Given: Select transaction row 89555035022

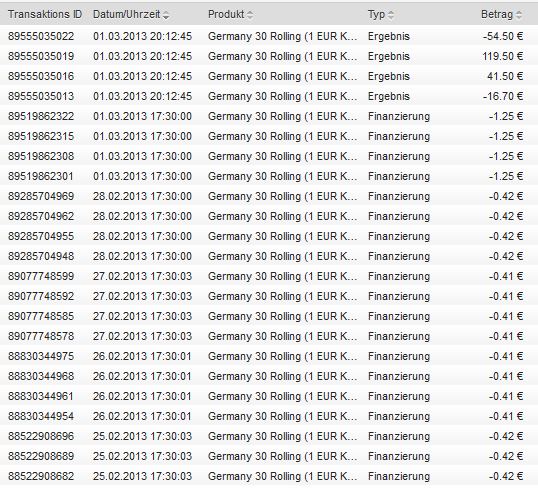Looking at the screenshot, I should (269, 36).
